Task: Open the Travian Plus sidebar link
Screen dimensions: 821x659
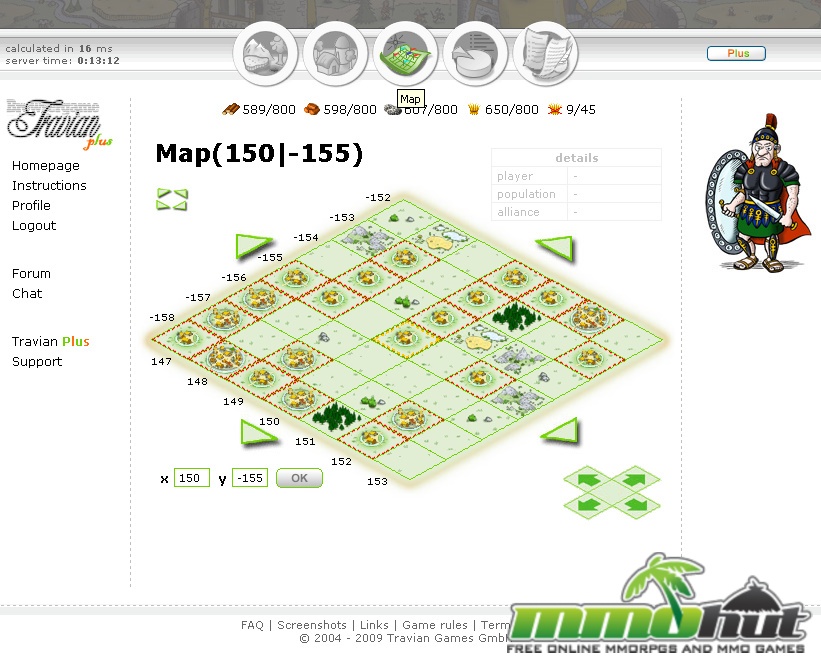Action: pos(51,341)
